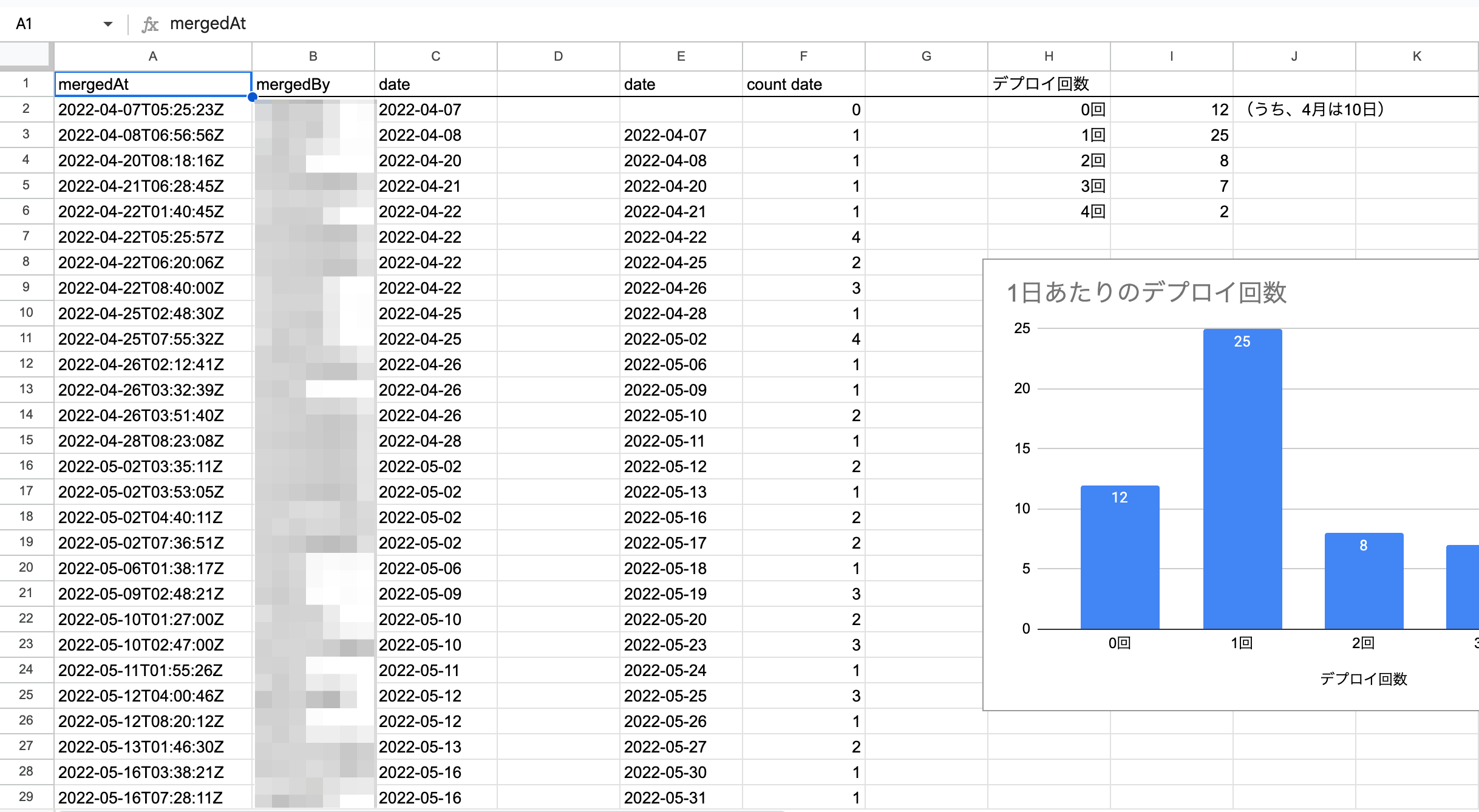Click the デプロイ回数 axis title in chart
The width and height of the screenshot is (1479, 812).
tap(1364, 678)
